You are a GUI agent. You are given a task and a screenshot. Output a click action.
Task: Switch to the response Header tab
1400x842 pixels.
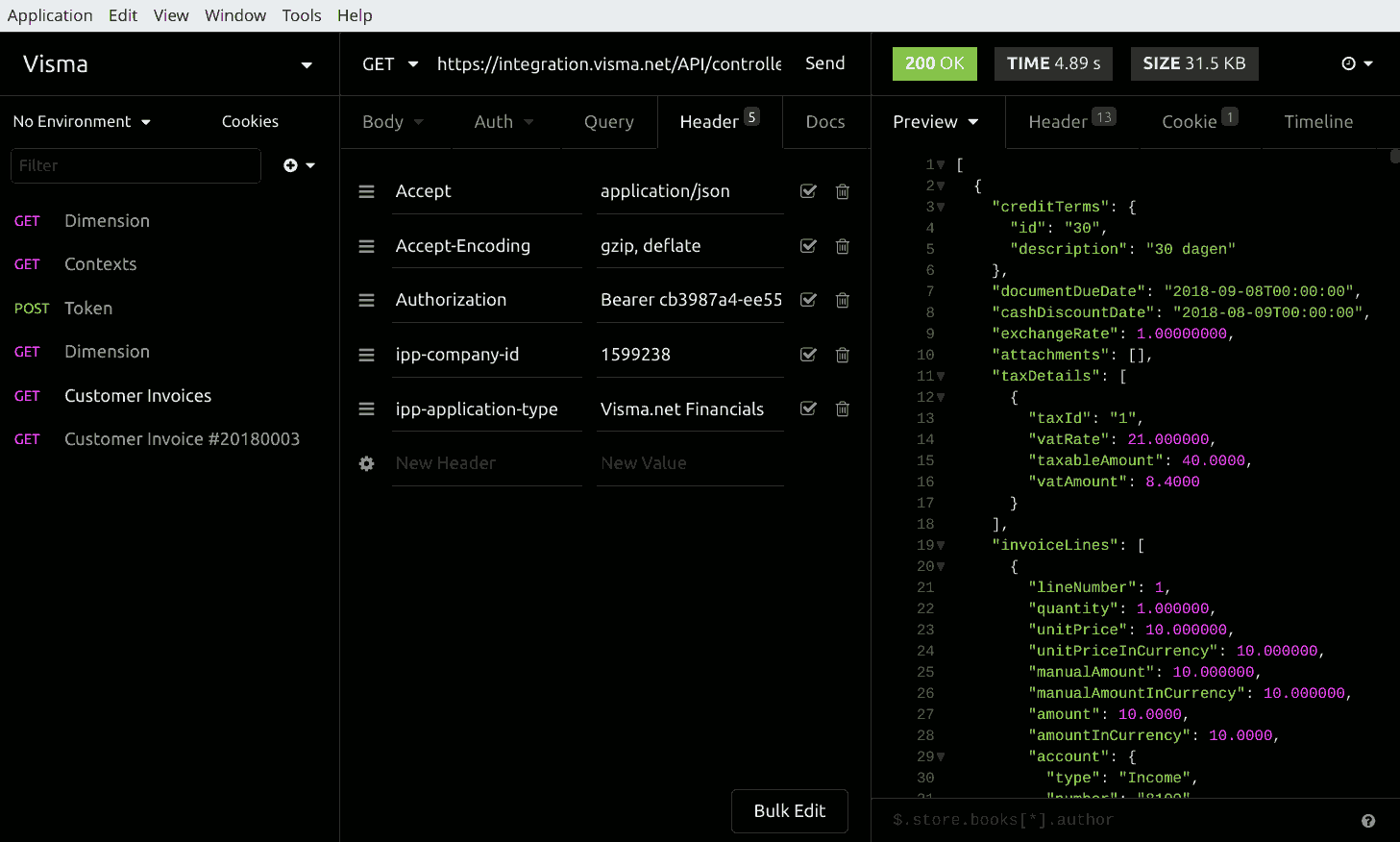(1071, 122)
